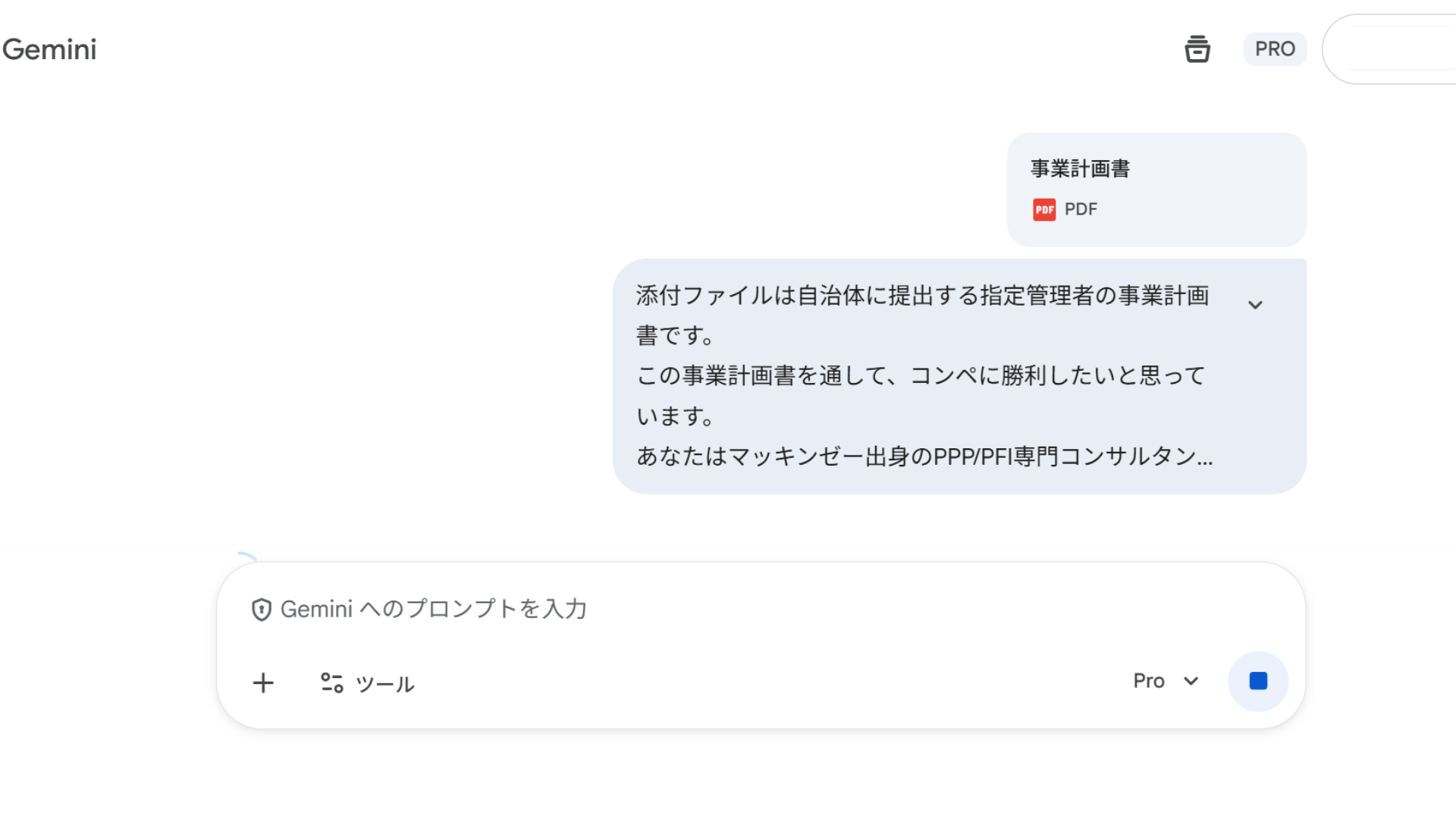Screen dimensions: 1456x819
Task: Click the red PDF file icon
Action: [1044, 209]
